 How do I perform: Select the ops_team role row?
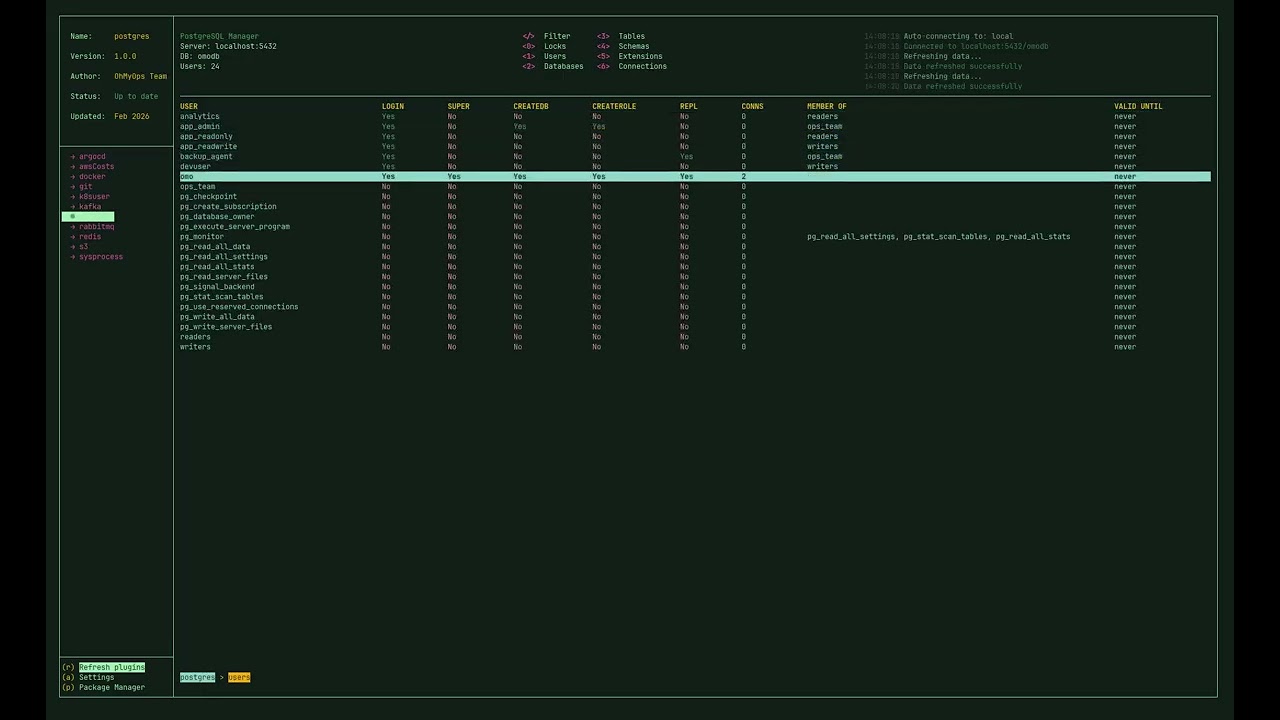point(695,187)
